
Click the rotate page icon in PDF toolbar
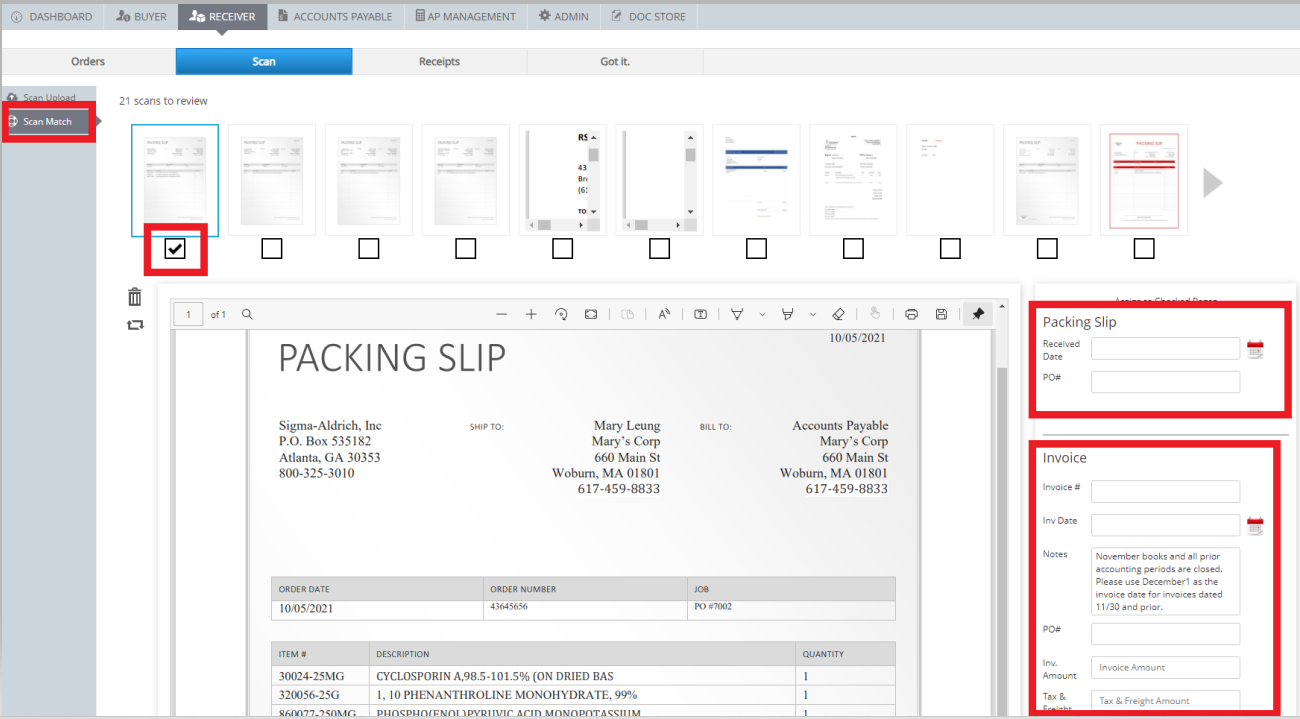(x=561, y=314)
